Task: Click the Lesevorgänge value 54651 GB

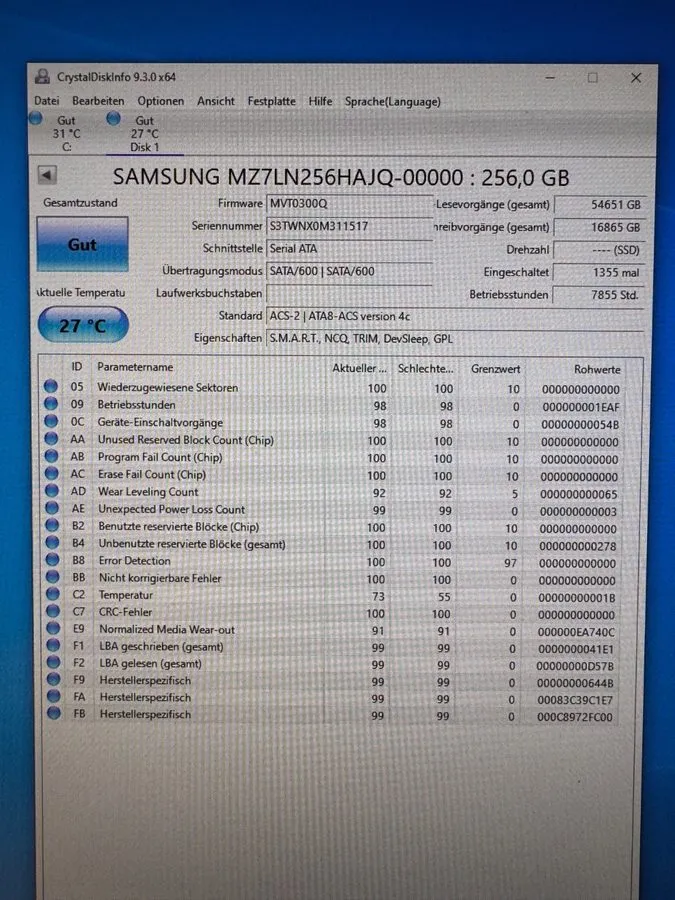Action: (600, 205)
